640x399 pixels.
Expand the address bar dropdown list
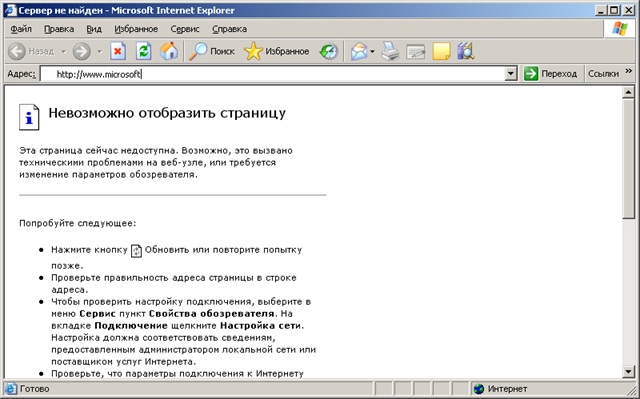(511, 74)
